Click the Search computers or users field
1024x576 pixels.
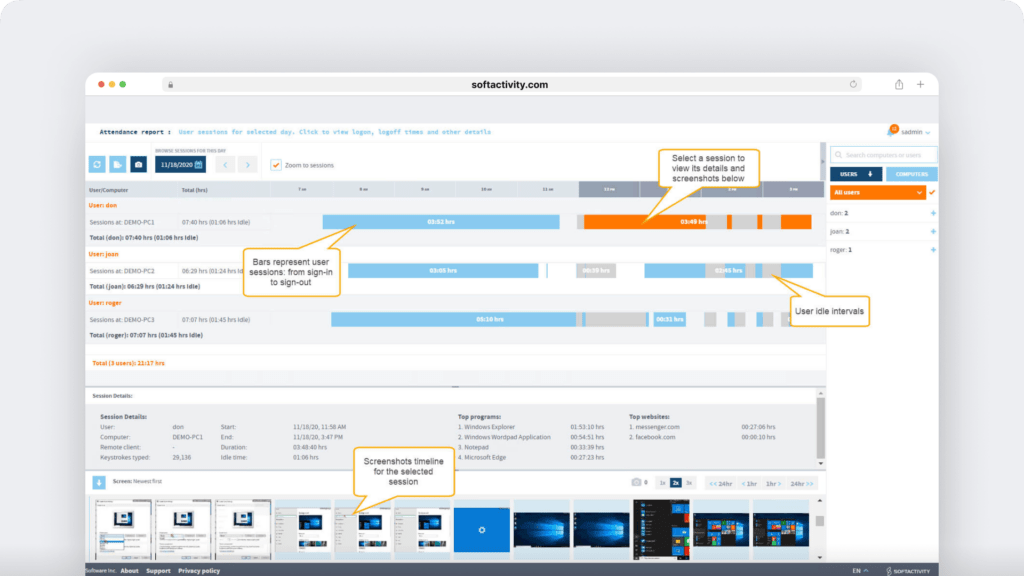tap(884, 155)
